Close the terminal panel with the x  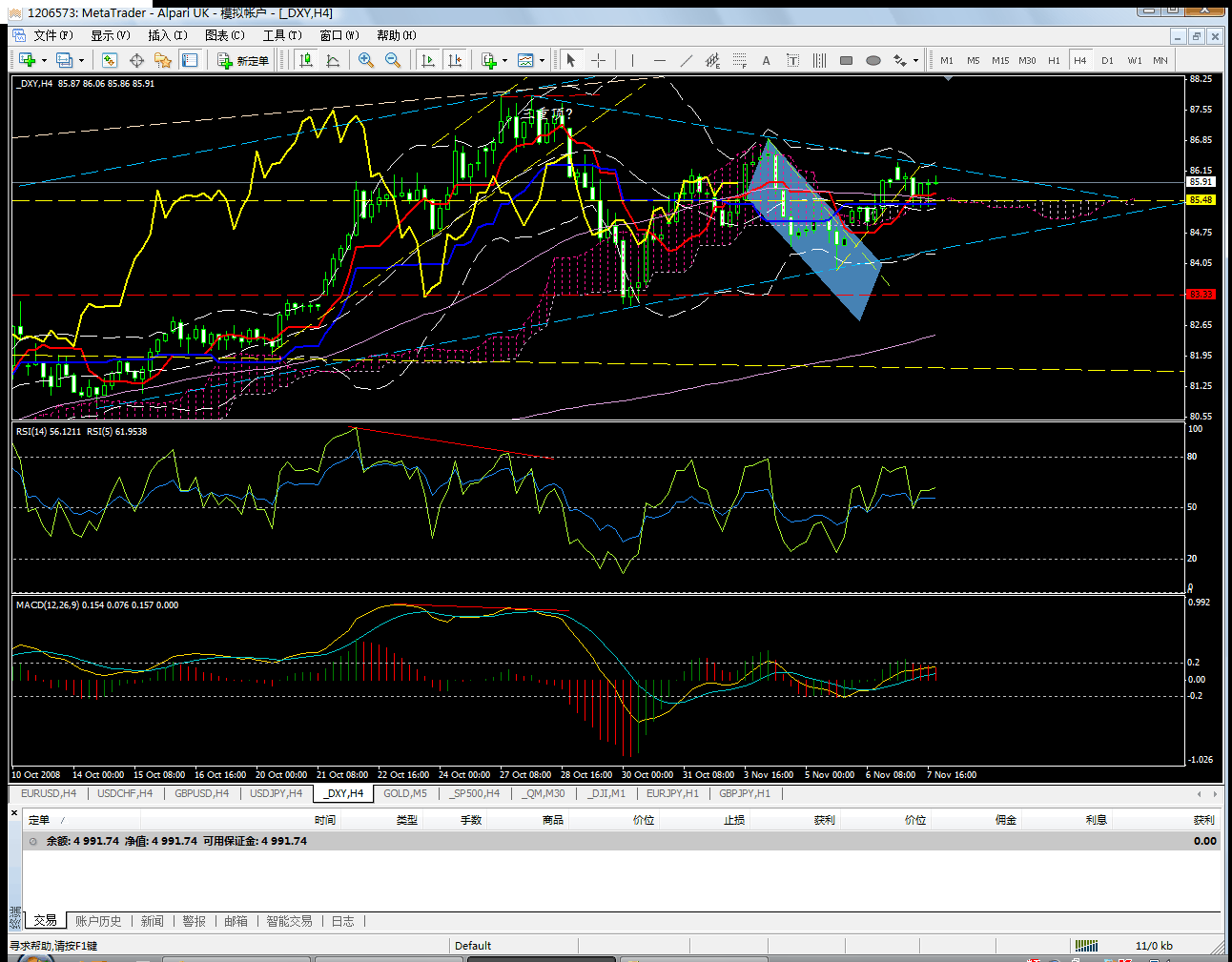click(14, 812)
